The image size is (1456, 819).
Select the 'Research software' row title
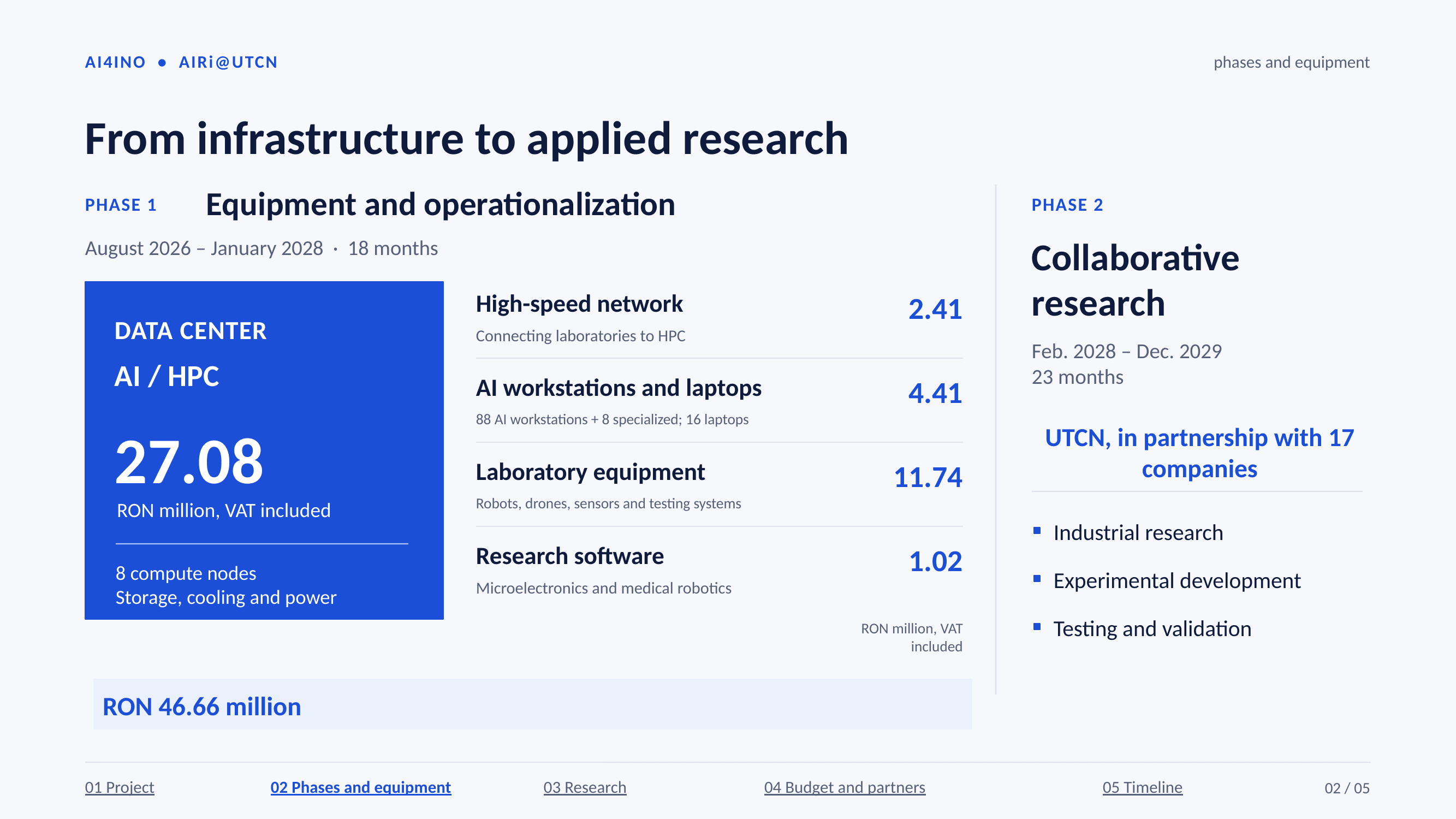[x=570, y=556]
